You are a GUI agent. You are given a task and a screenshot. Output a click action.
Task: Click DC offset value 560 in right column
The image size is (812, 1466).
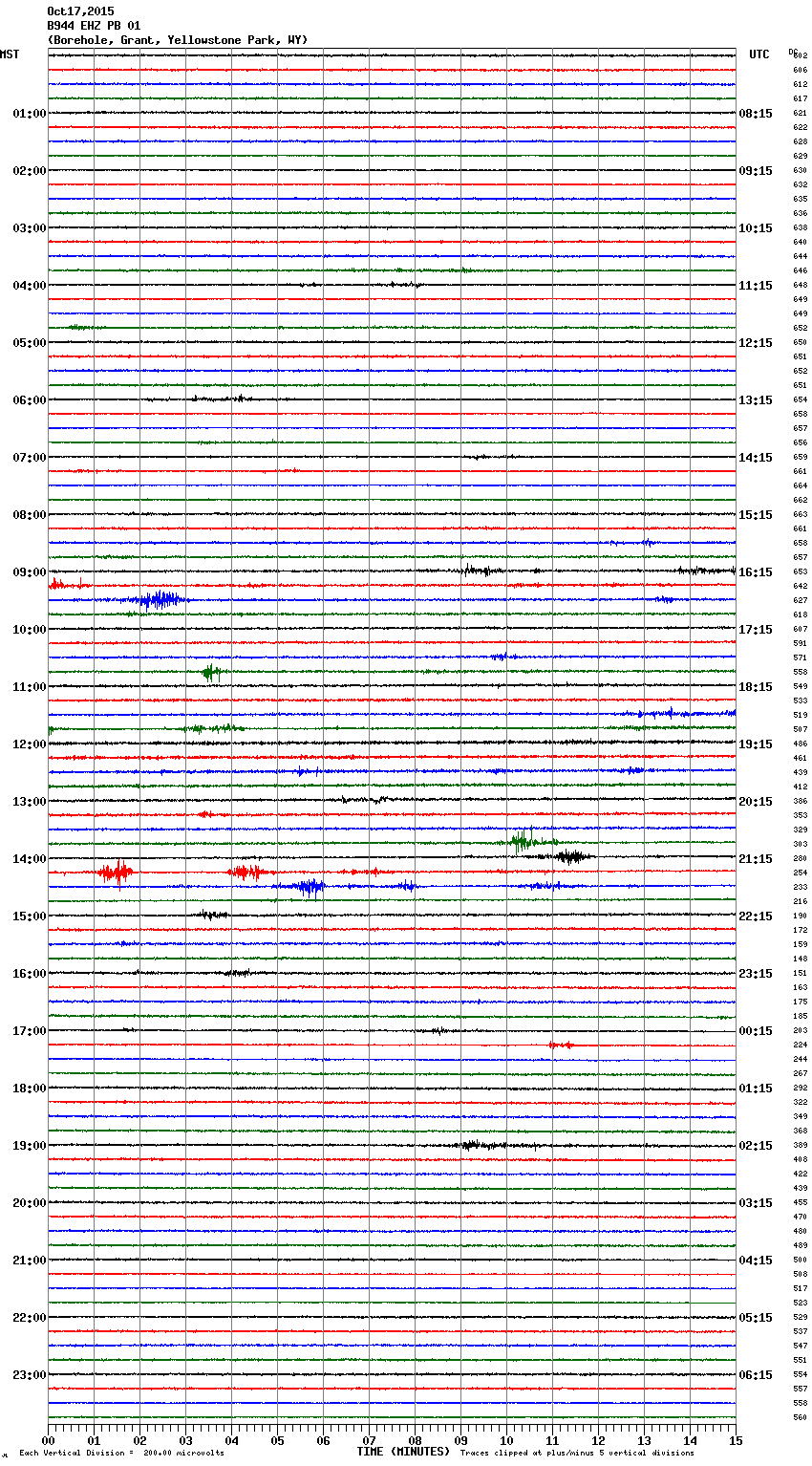pyautogui.click(x=801, y=1418)
